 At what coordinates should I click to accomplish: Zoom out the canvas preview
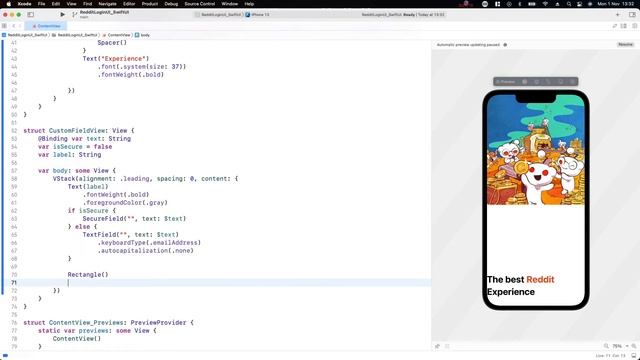click(606, 346)
